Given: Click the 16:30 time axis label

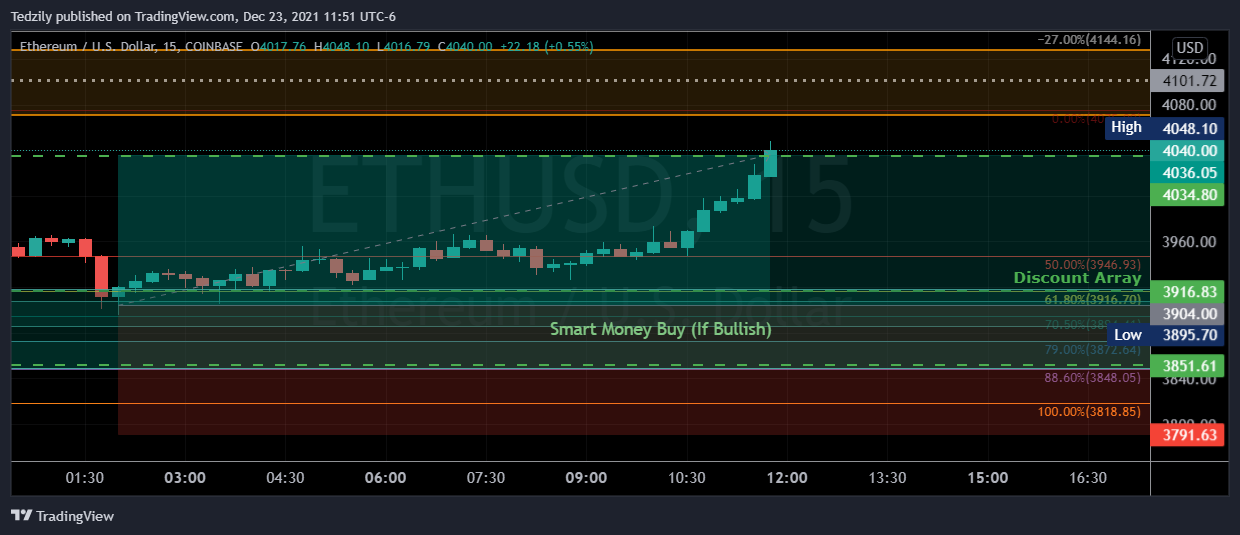Looking at the screenshot, I should (1088, 478).
